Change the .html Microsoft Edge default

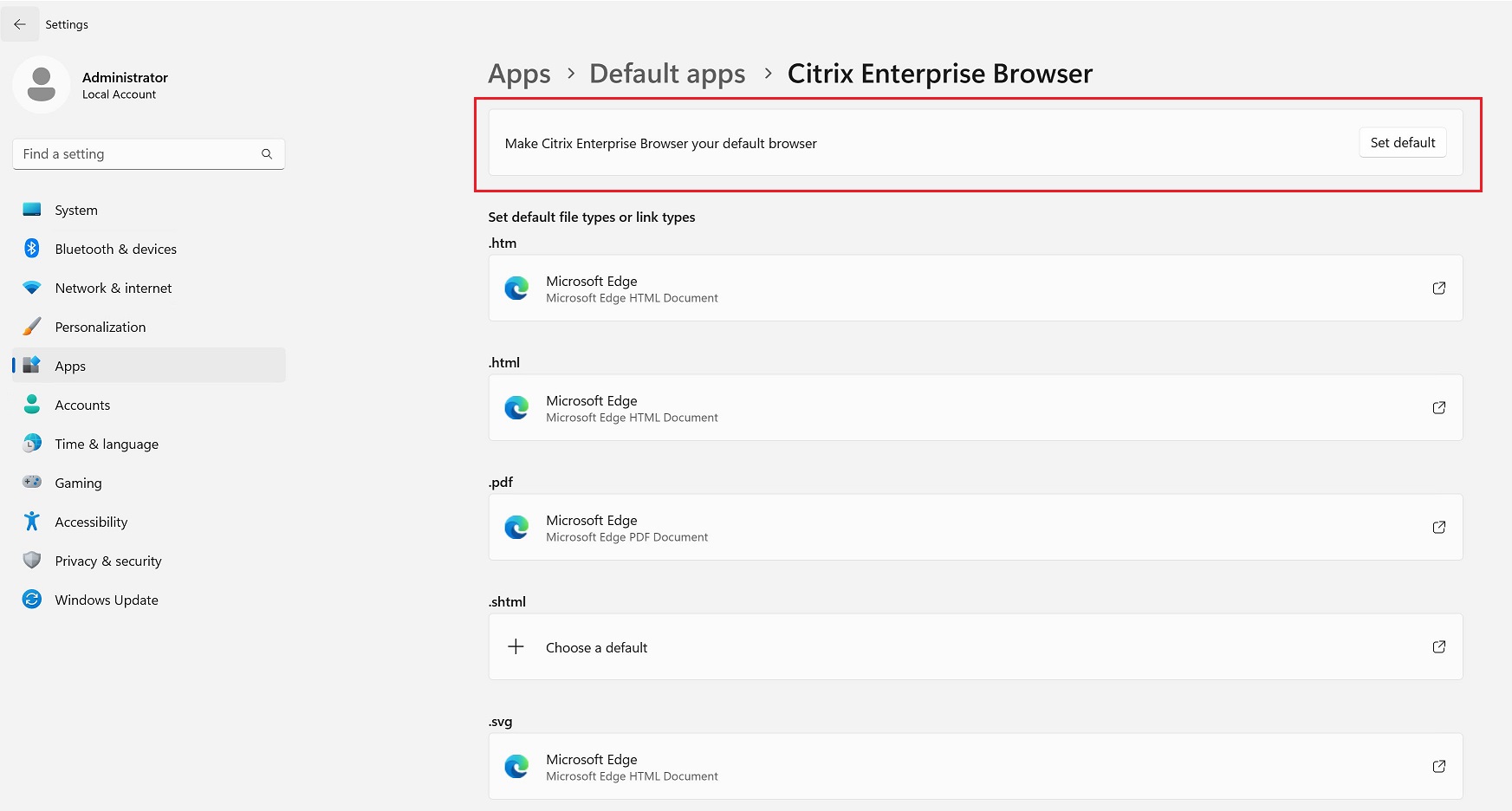point(976,408)
